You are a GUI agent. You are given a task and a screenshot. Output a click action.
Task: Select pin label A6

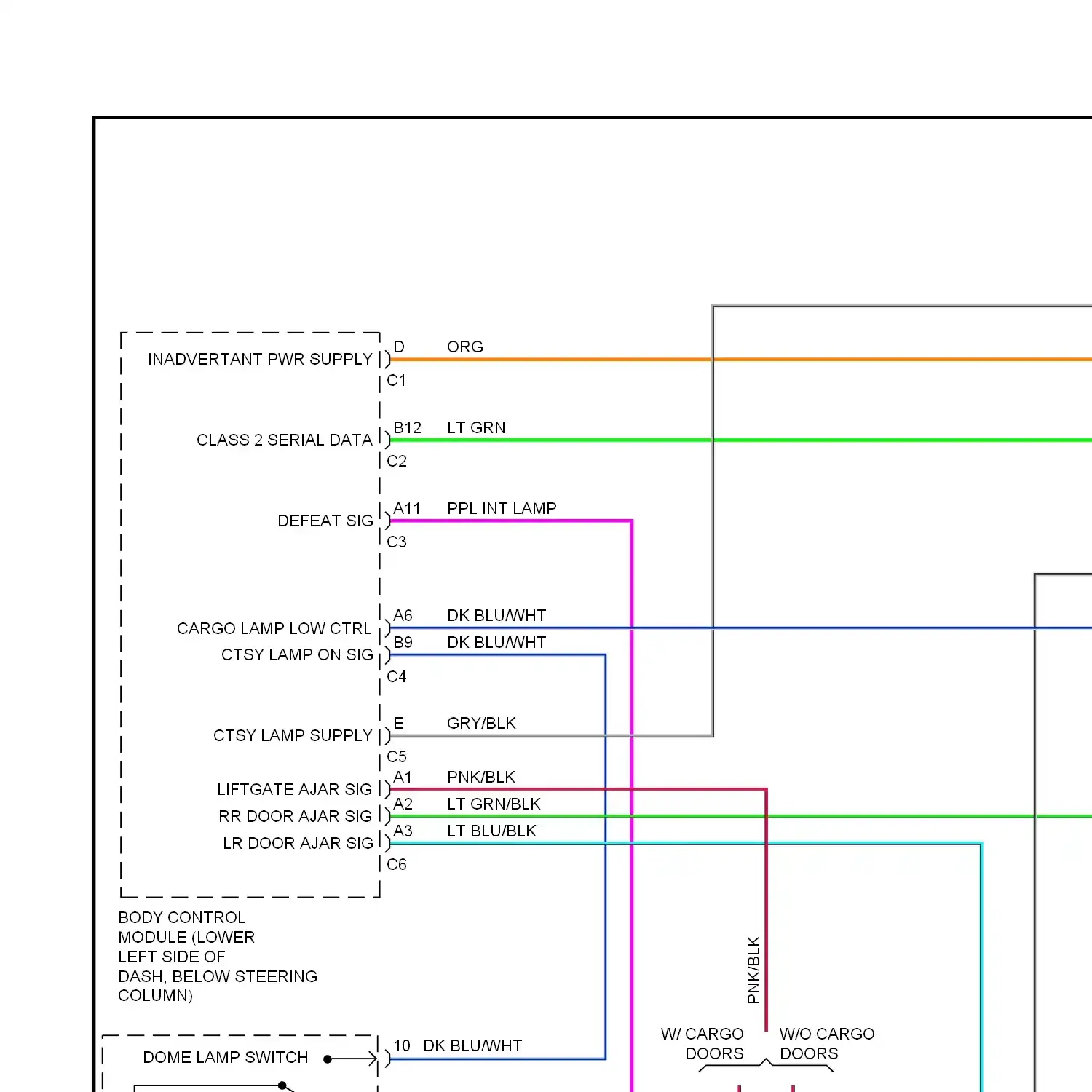[403, 615]
